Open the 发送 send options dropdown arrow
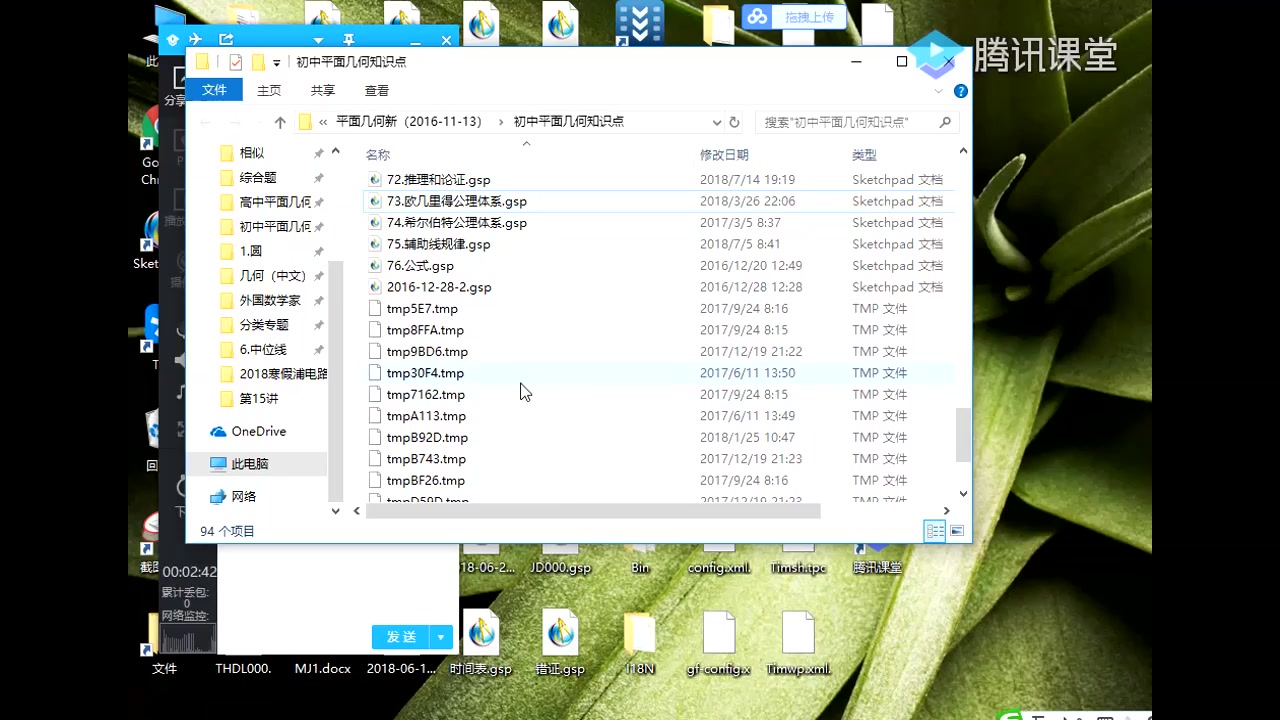1280x720 pixels. pyautogui.click(x=441, y=637)
